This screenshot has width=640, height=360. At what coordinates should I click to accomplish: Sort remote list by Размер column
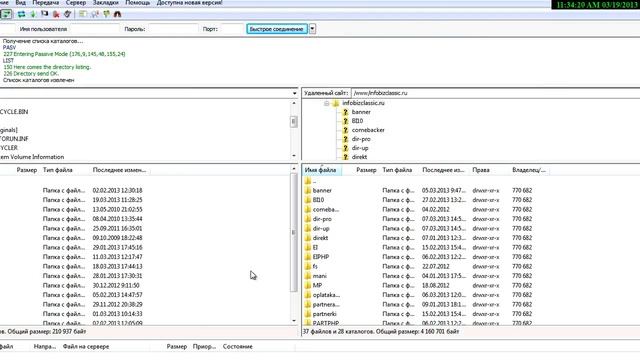(366, 170)
